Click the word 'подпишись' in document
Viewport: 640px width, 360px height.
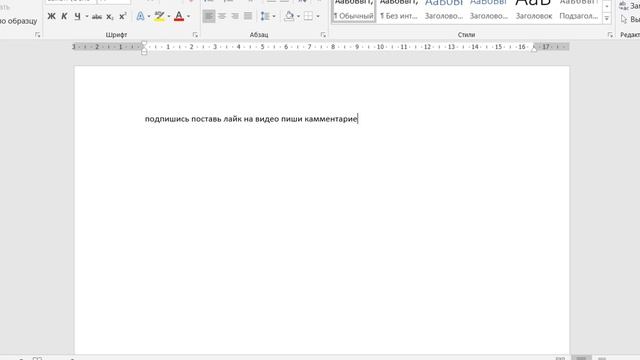[167, 119]
